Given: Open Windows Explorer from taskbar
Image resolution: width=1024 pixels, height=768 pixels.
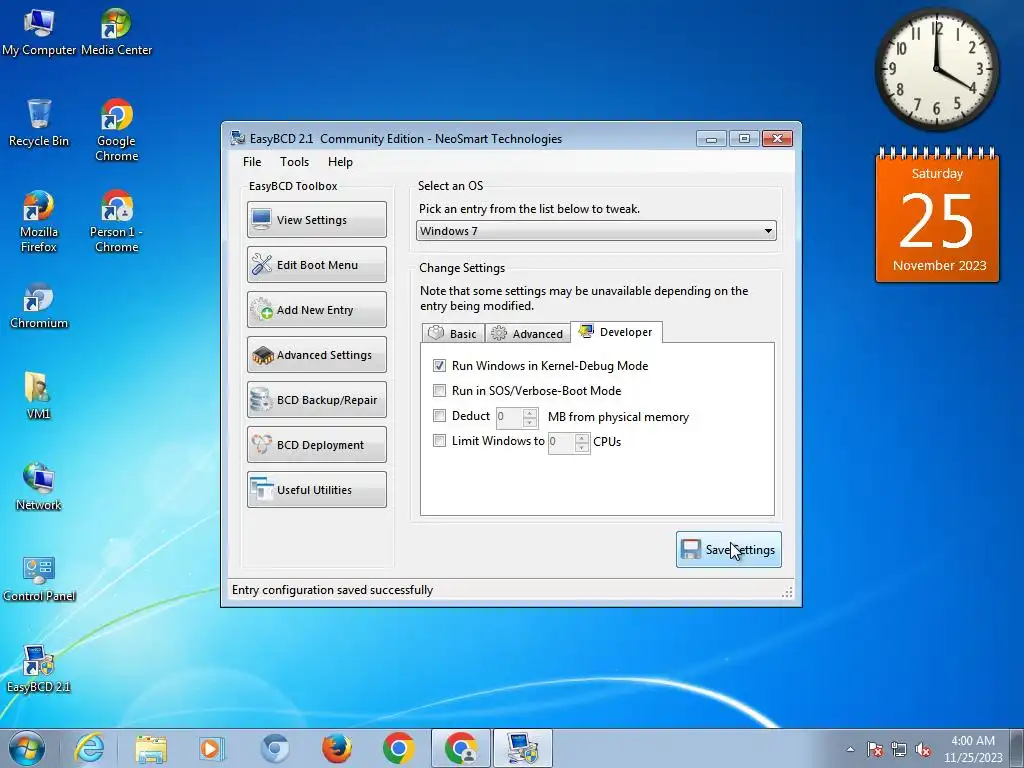Looking at the screenshot, I should (x=151, y=748).
